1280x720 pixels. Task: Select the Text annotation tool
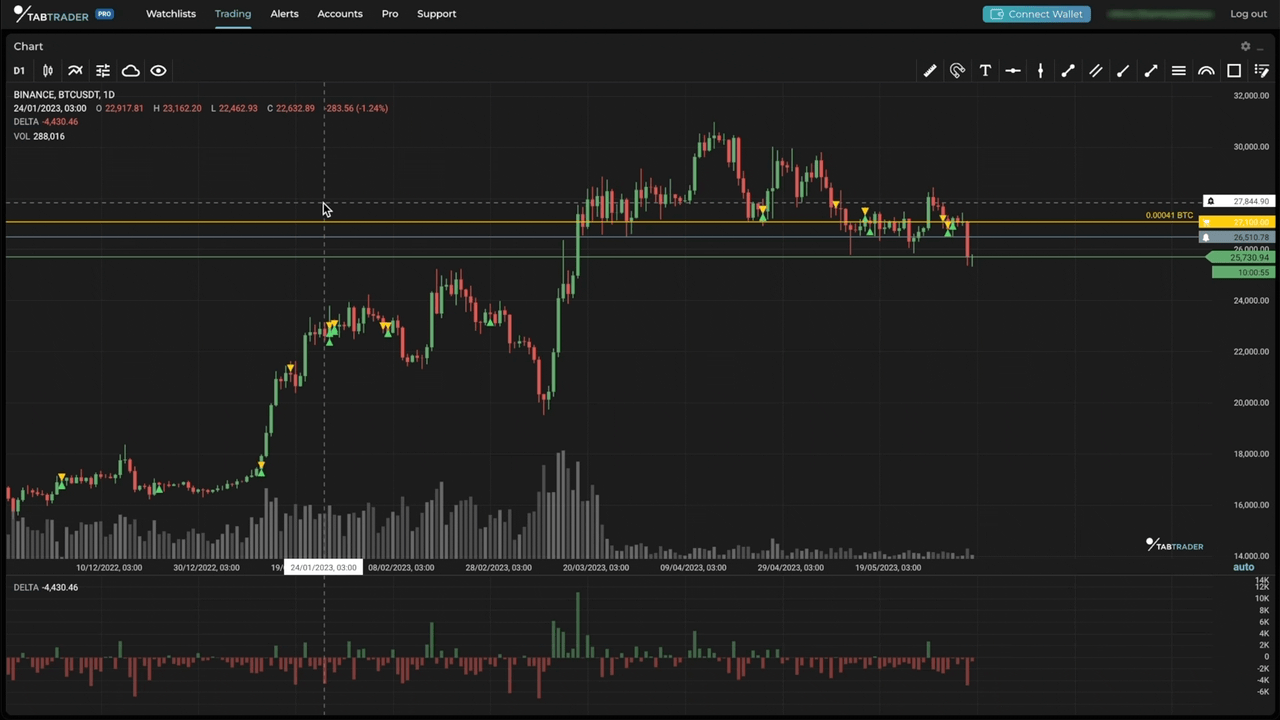tap(985, 70)
